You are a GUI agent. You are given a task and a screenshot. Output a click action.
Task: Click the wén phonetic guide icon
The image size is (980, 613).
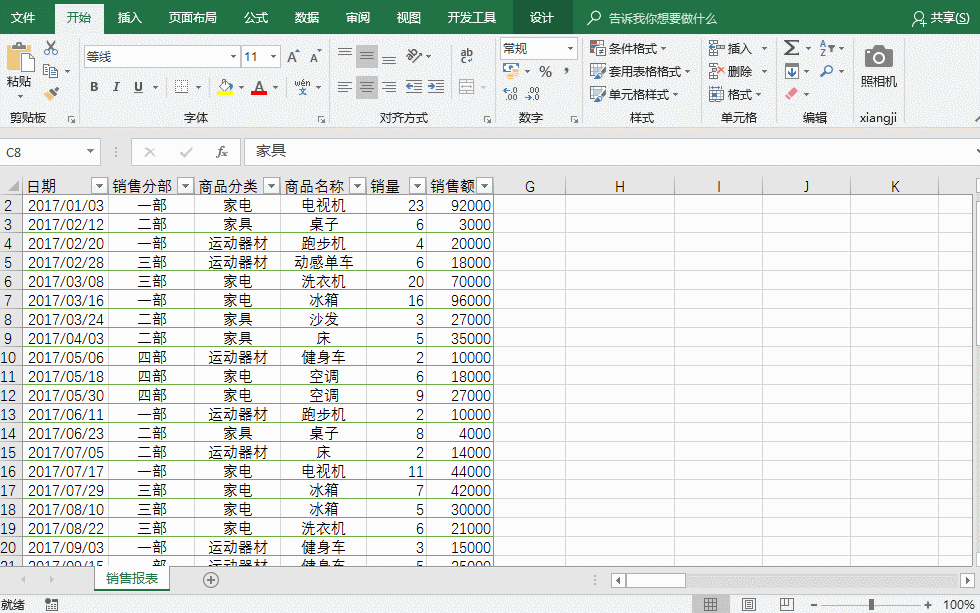[302, 87]
